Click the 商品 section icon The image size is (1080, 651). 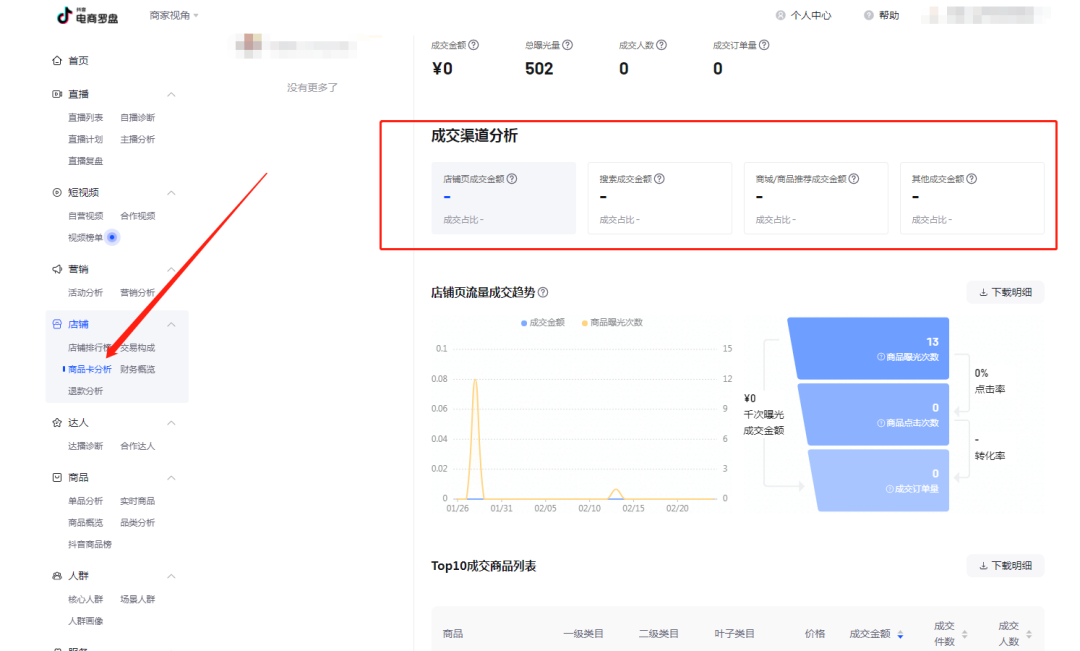pos(56,477)
